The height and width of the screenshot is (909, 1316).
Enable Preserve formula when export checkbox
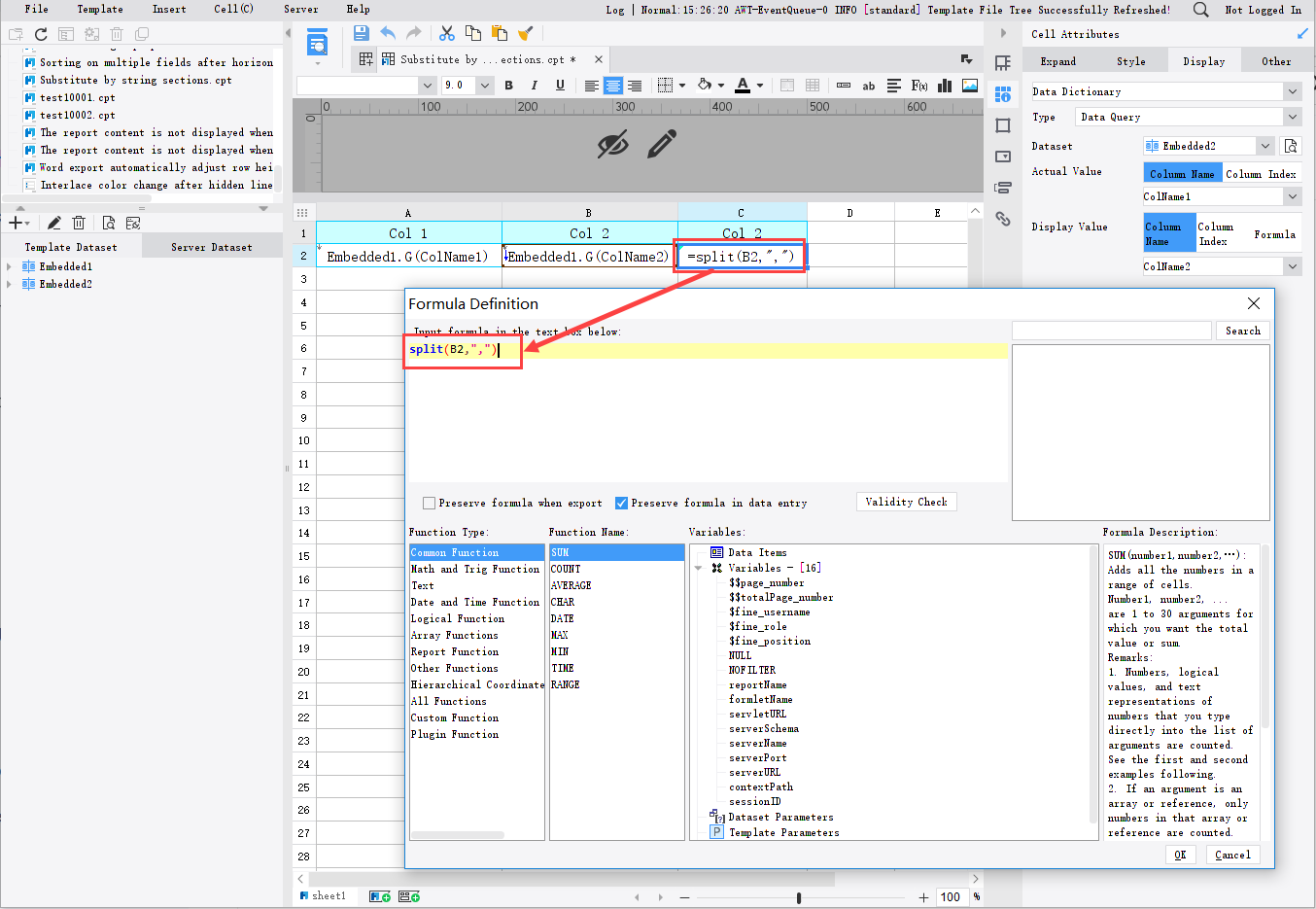[x=429, y=503]
